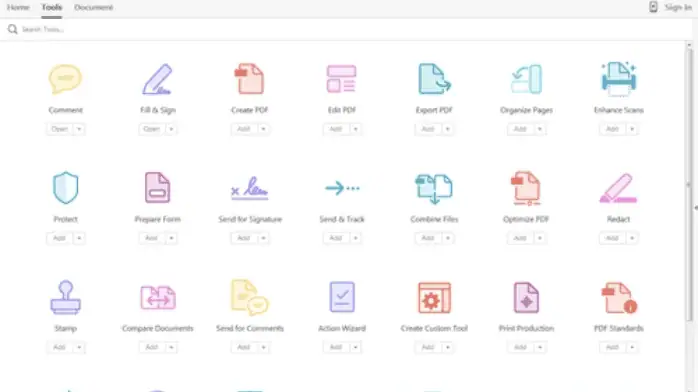Click the search magnifier icon
698x392 pixels.
click(12, 29)
